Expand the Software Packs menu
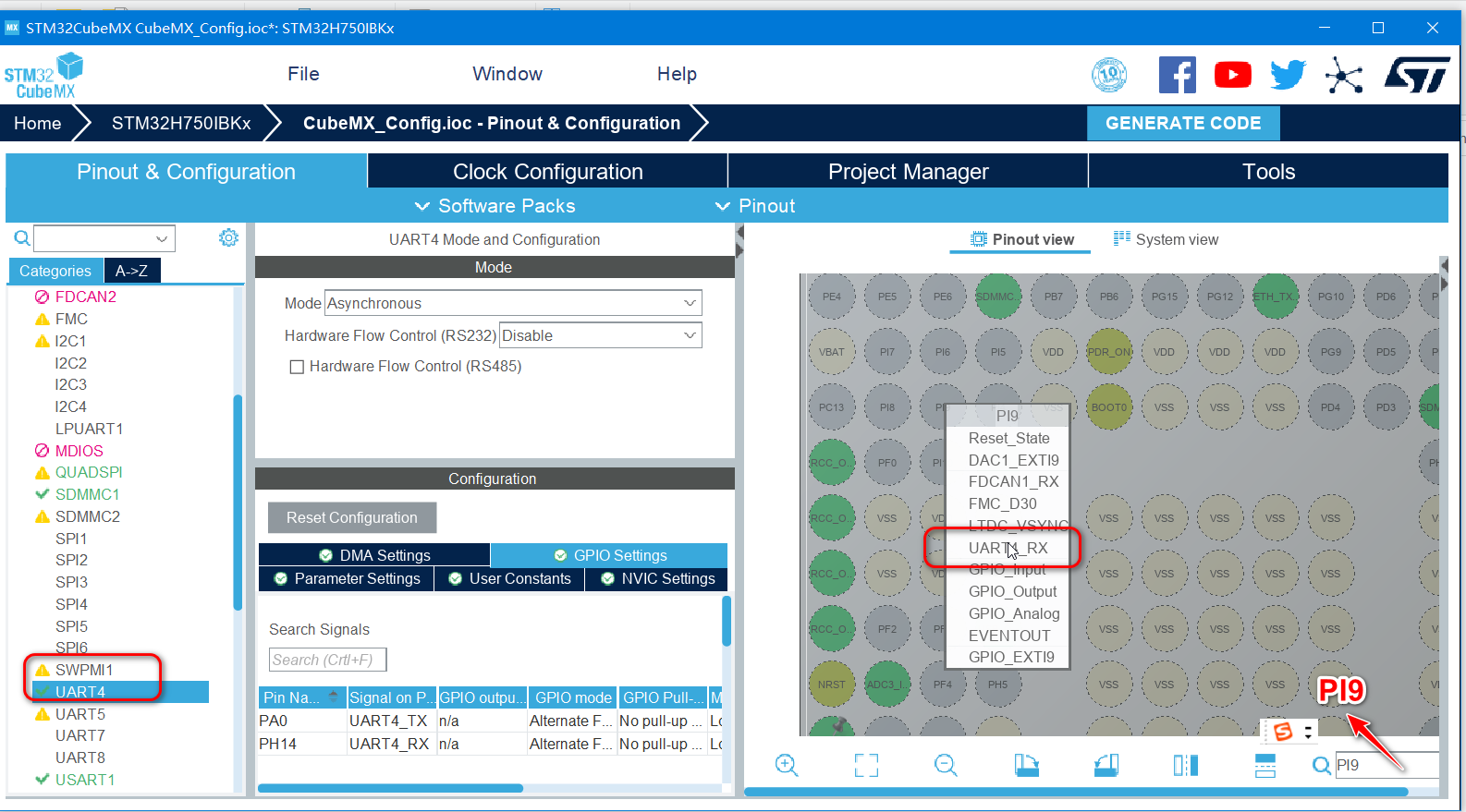Viewport: 1466px width, 812px height. tap(495, 206)
